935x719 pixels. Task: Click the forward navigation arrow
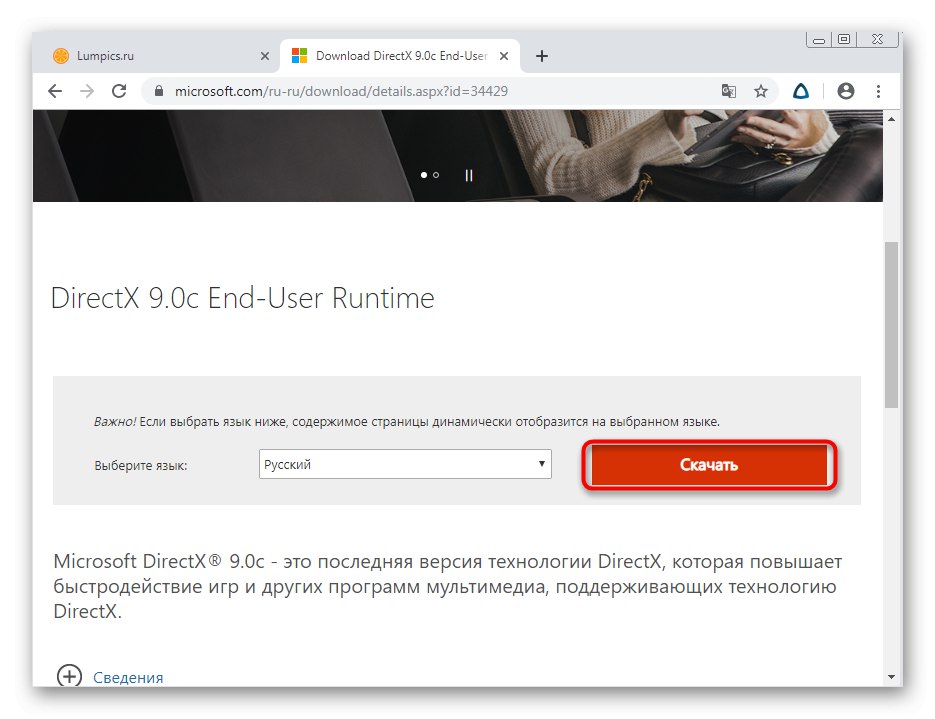(x=87, y=91)
